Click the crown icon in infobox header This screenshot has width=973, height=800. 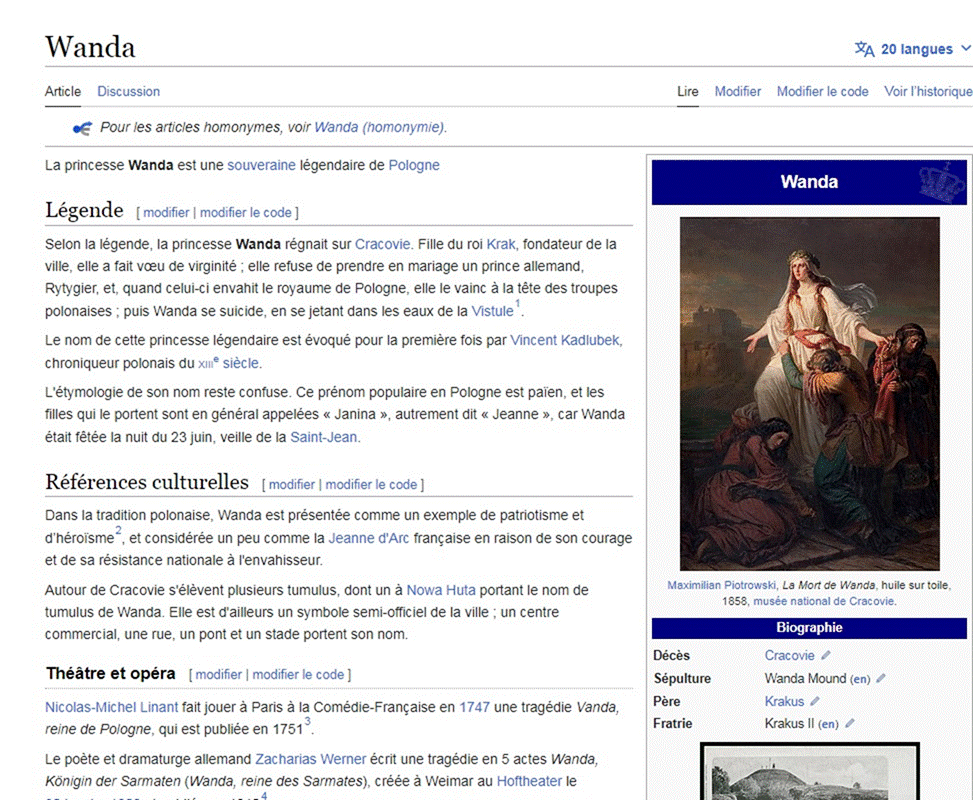[942, 182]
